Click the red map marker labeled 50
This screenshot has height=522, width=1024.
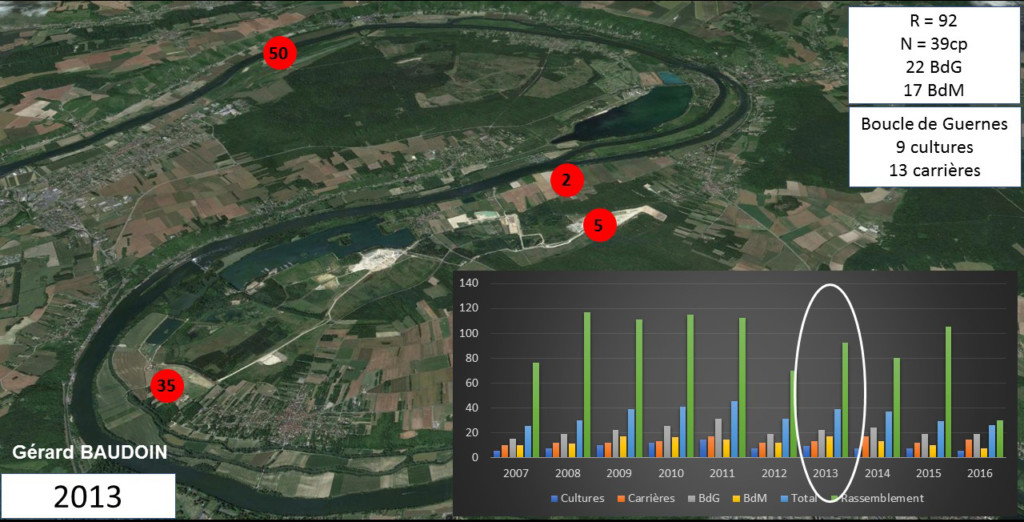tap(280, 54)
